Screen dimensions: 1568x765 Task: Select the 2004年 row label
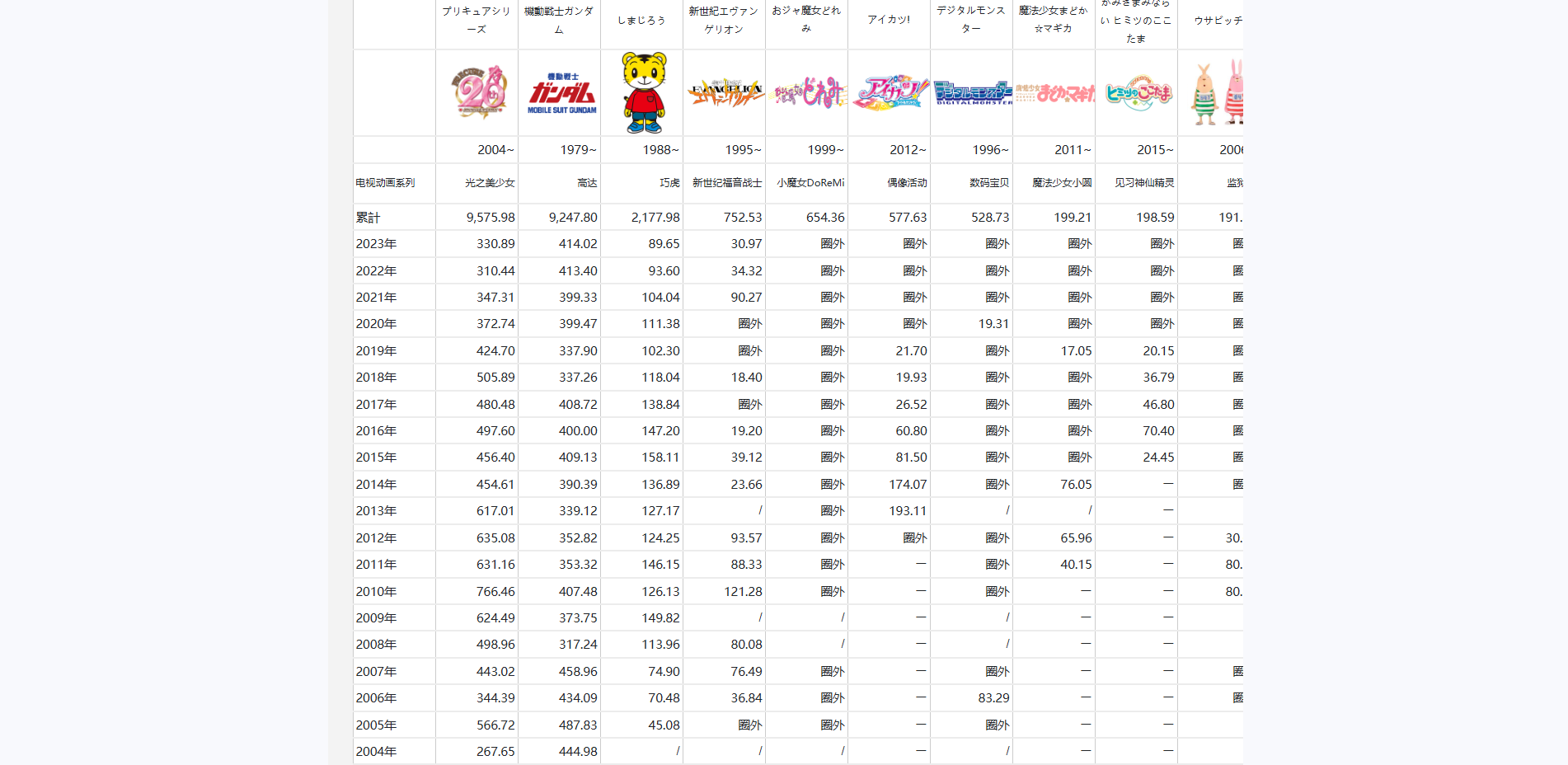click(x=376, y=751)
